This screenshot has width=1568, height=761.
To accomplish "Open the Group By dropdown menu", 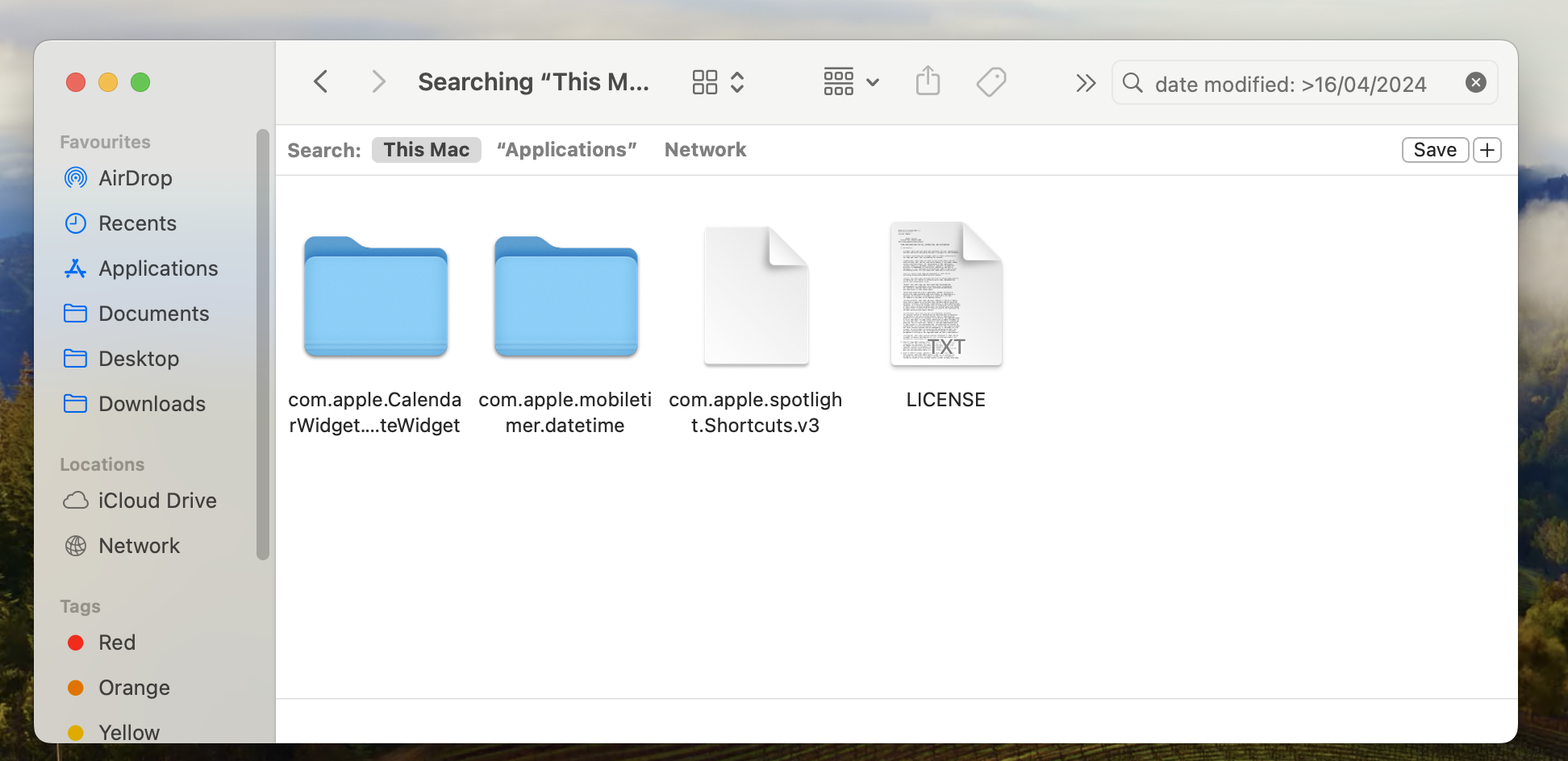I will [851, 81].
